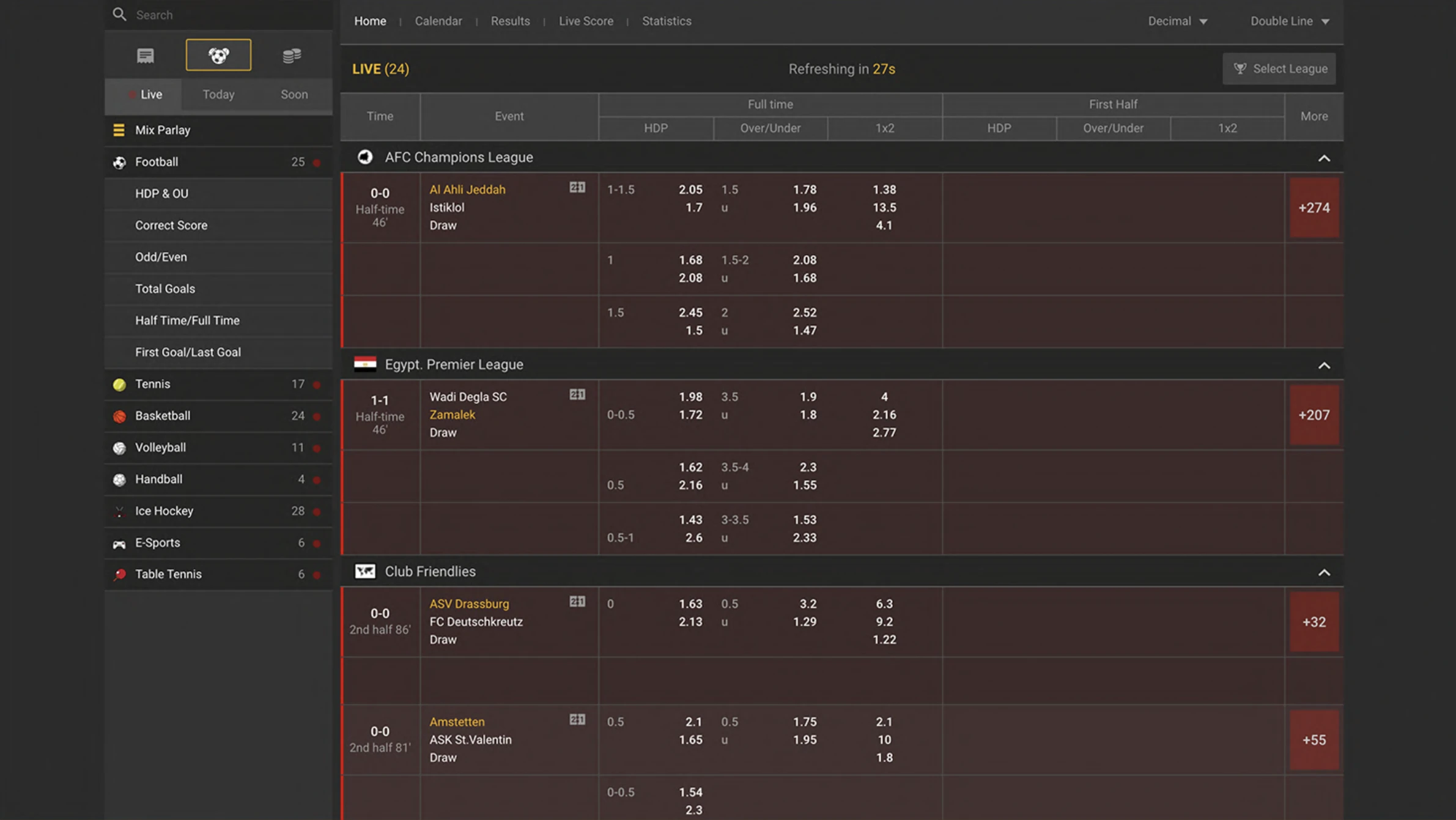
Task: Open the casino coins icon tab
Action: 292,56
